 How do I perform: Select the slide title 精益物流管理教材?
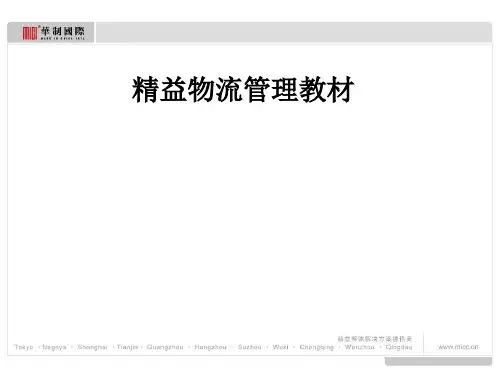243,89
